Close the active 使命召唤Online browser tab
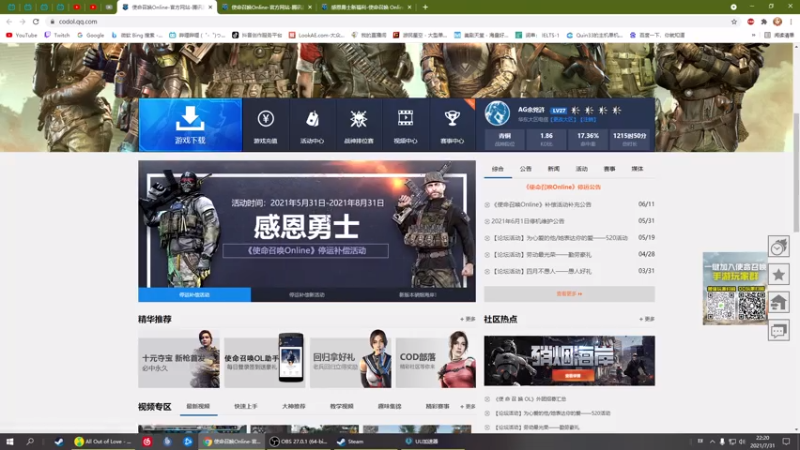 coord(210,7)
